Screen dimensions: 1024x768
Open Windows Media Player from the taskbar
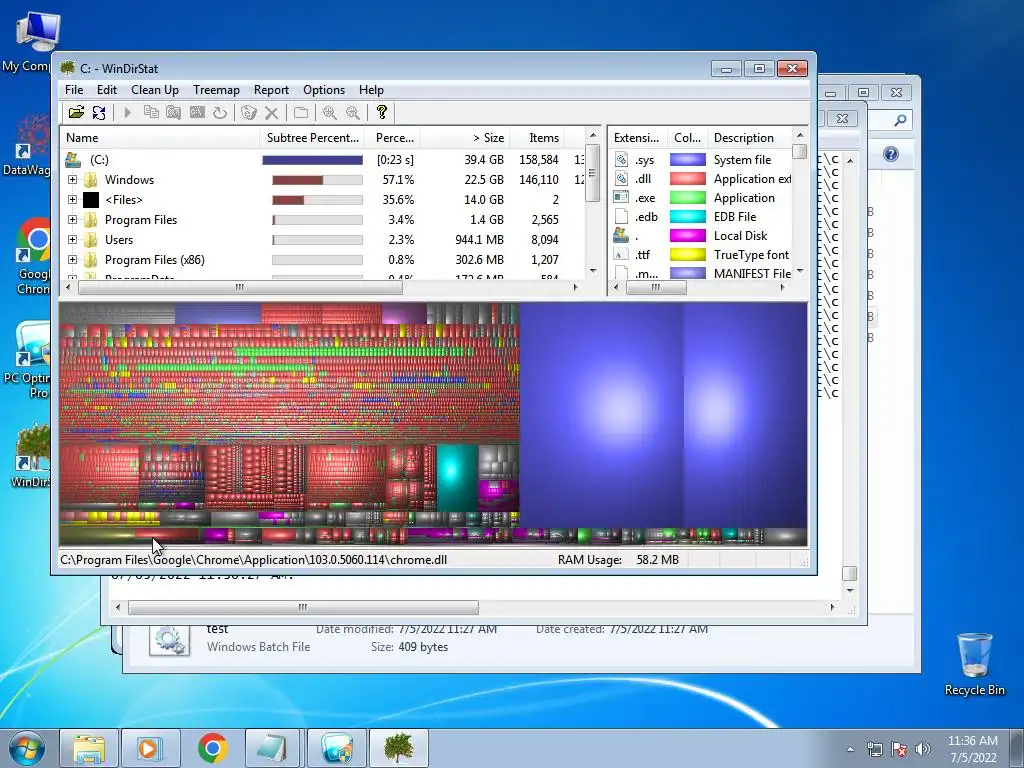tap(151, 748)
